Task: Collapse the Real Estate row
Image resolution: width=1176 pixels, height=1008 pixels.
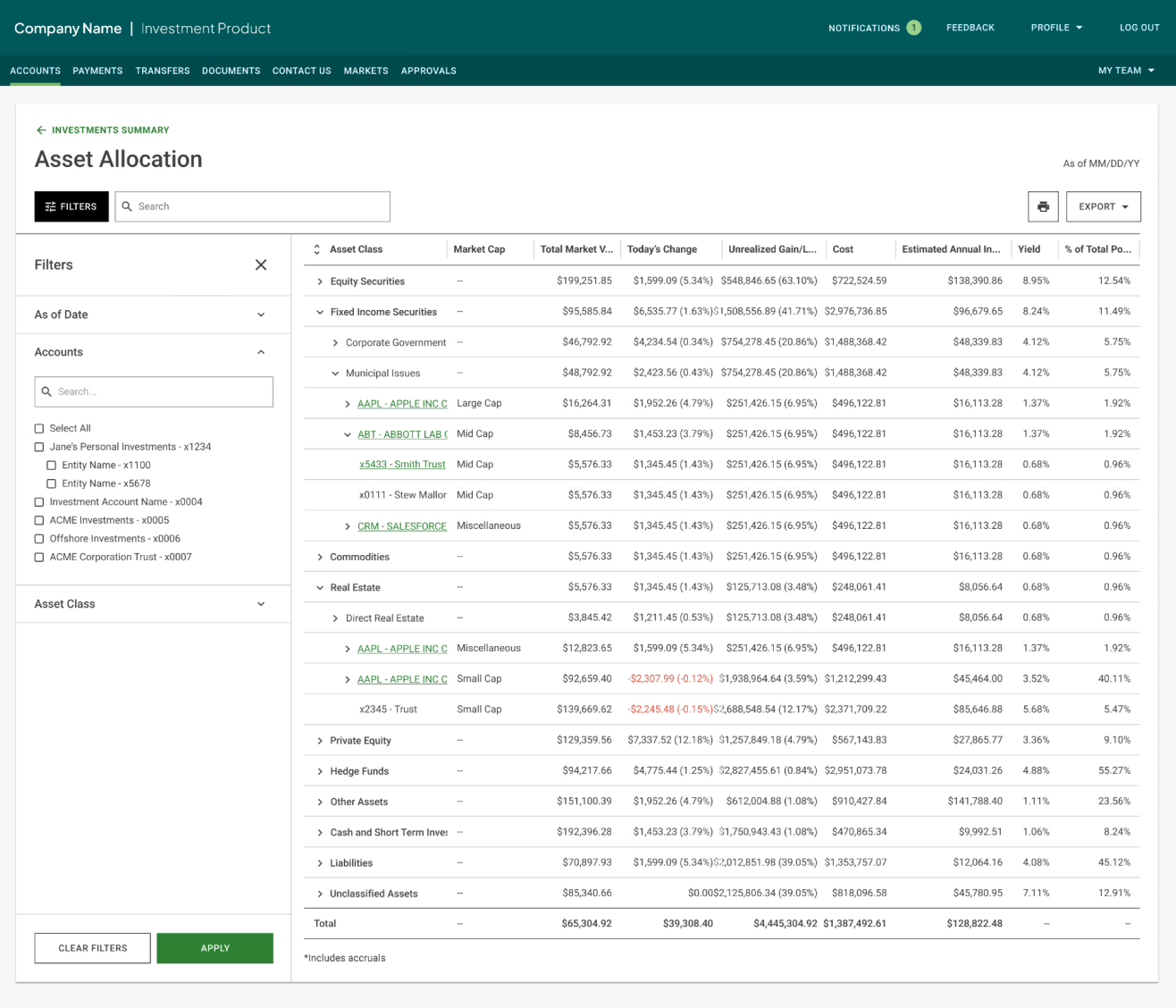Action: coord(320,588)
